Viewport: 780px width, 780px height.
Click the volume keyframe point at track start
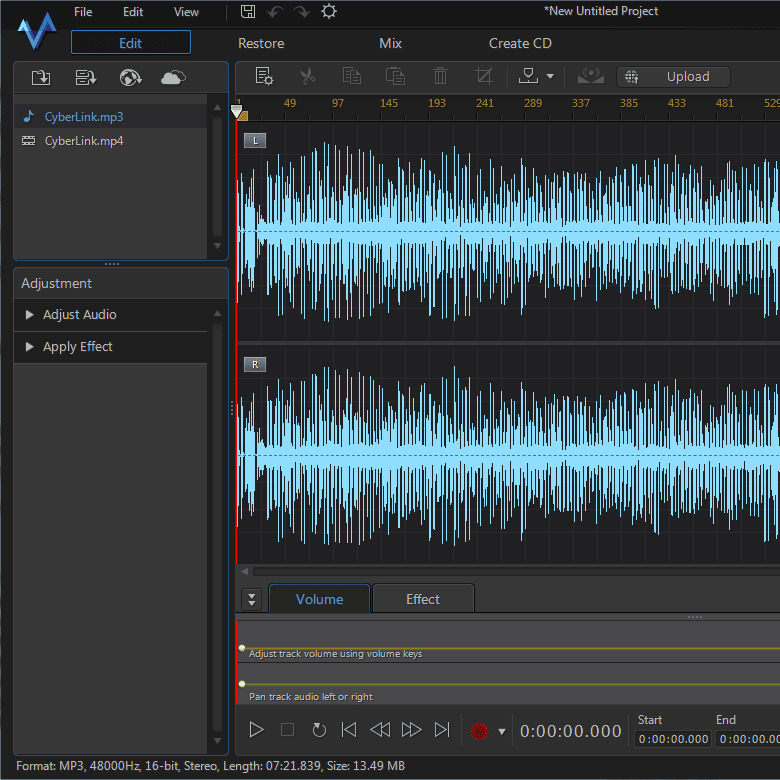click(x=242, y=648)
